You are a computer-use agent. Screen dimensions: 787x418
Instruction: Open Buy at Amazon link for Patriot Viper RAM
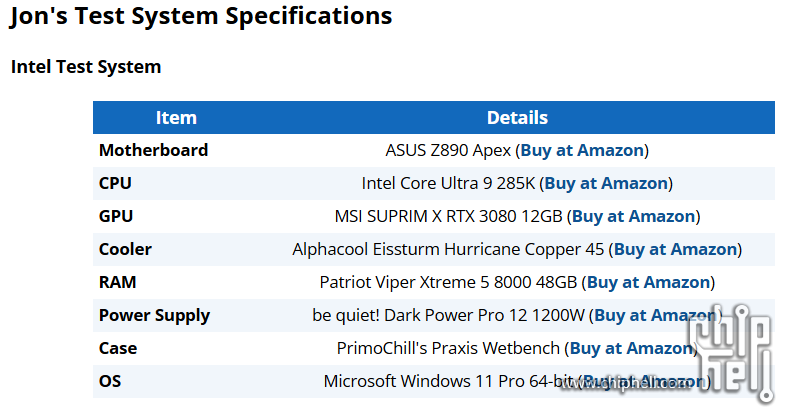(648, 282)
